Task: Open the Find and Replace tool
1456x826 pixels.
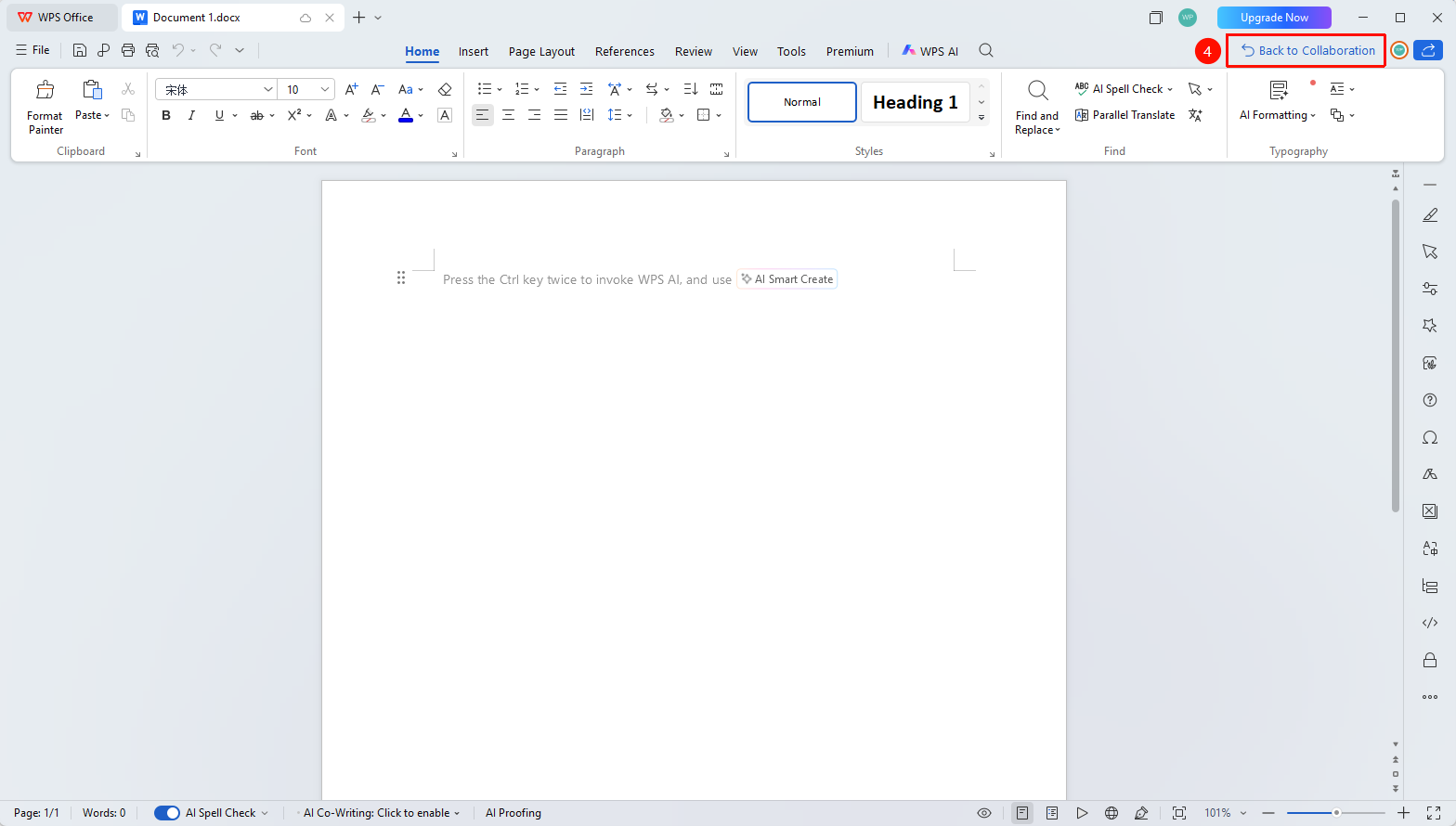Action: pos(1037,109)
